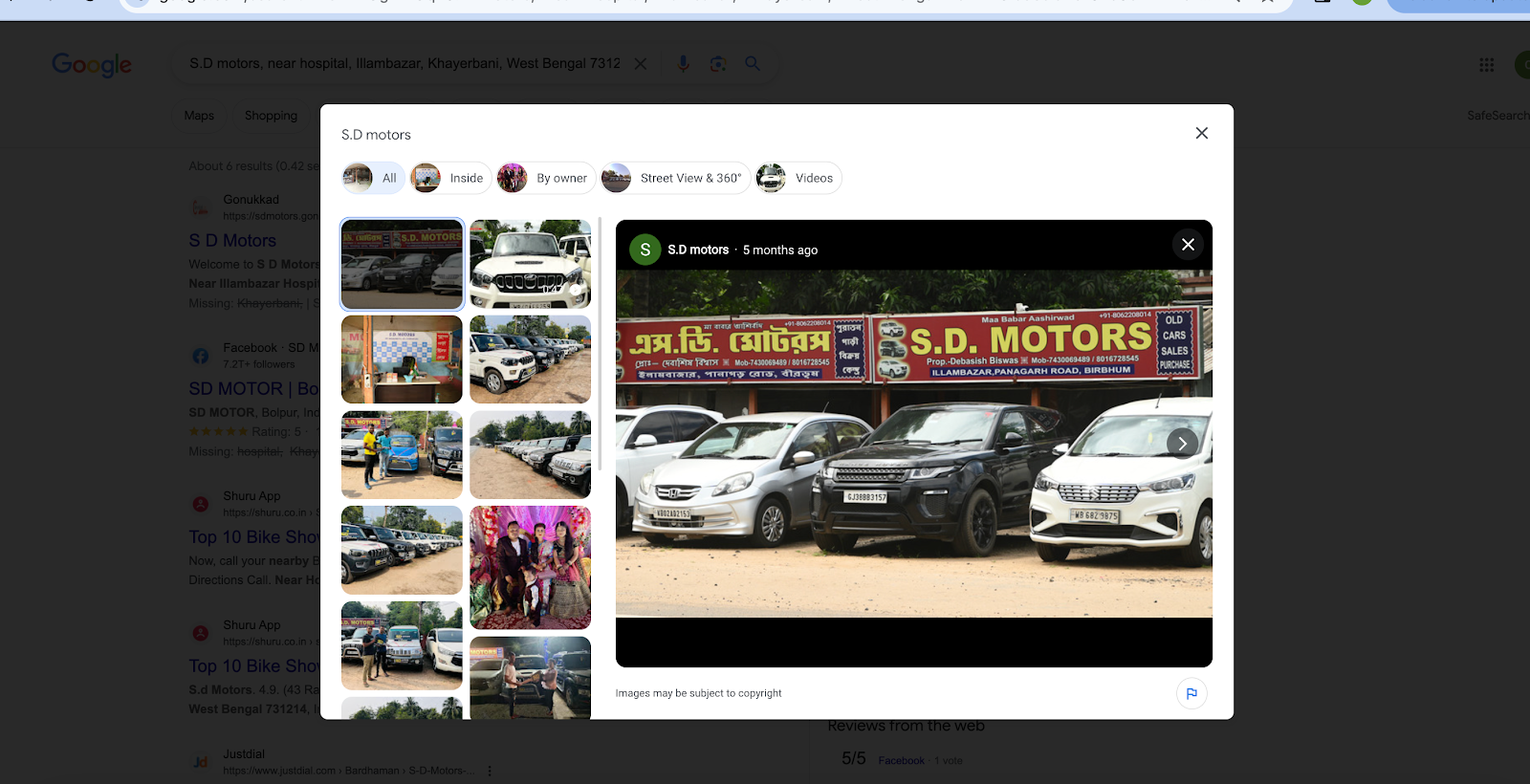Switch to Maps results tab

coord(199,116)
